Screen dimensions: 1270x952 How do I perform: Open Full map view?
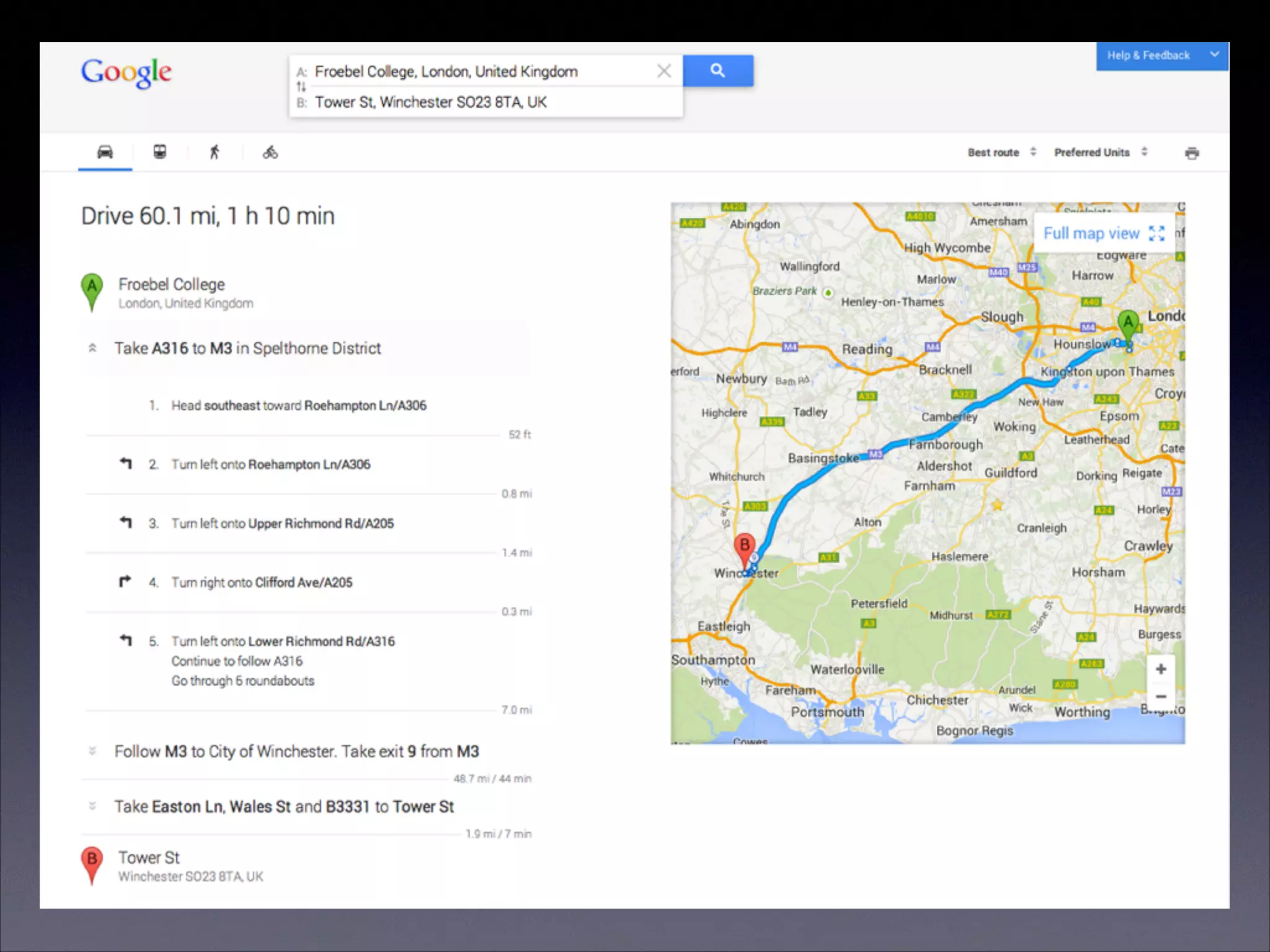[1103, 234]
